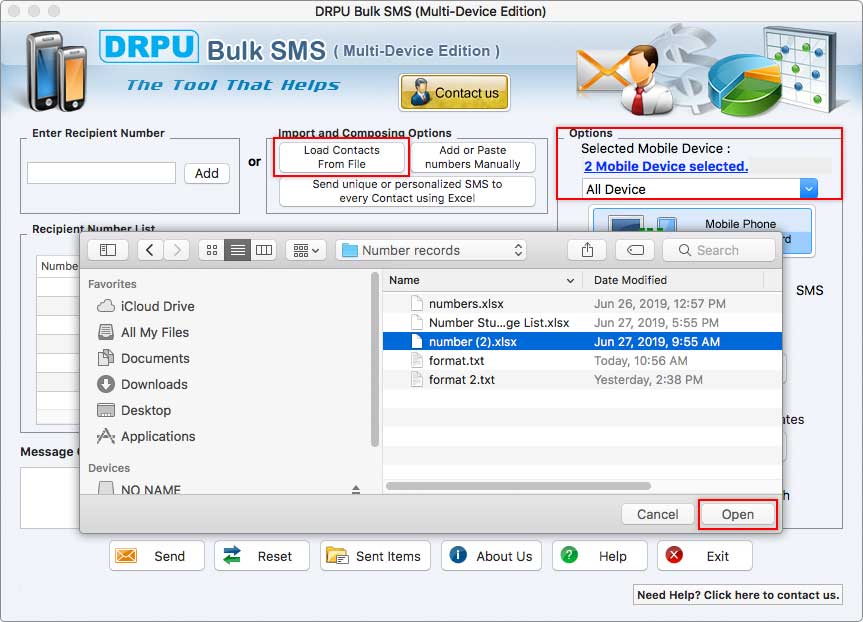
Task: Click the Add button
Action: pyautogui.click(x=207, y=173)
